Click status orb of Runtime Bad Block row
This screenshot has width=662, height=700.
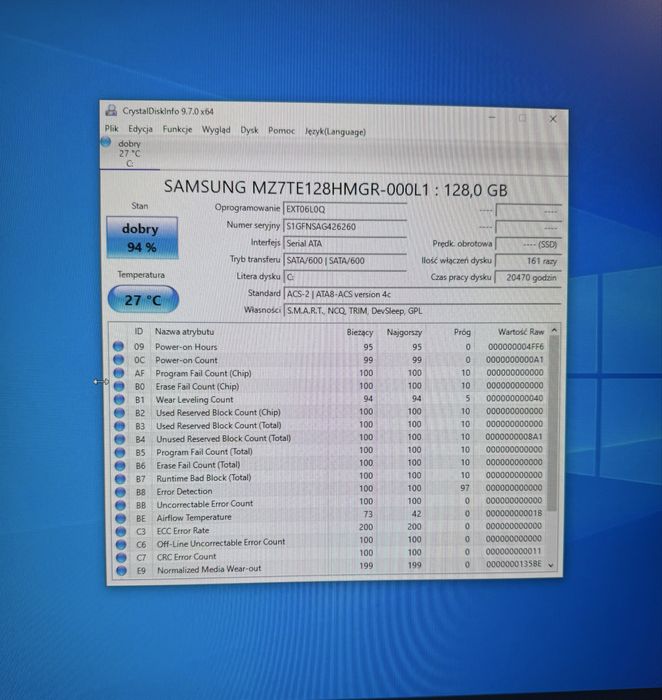pyautogui.click(x=120, y=479)
